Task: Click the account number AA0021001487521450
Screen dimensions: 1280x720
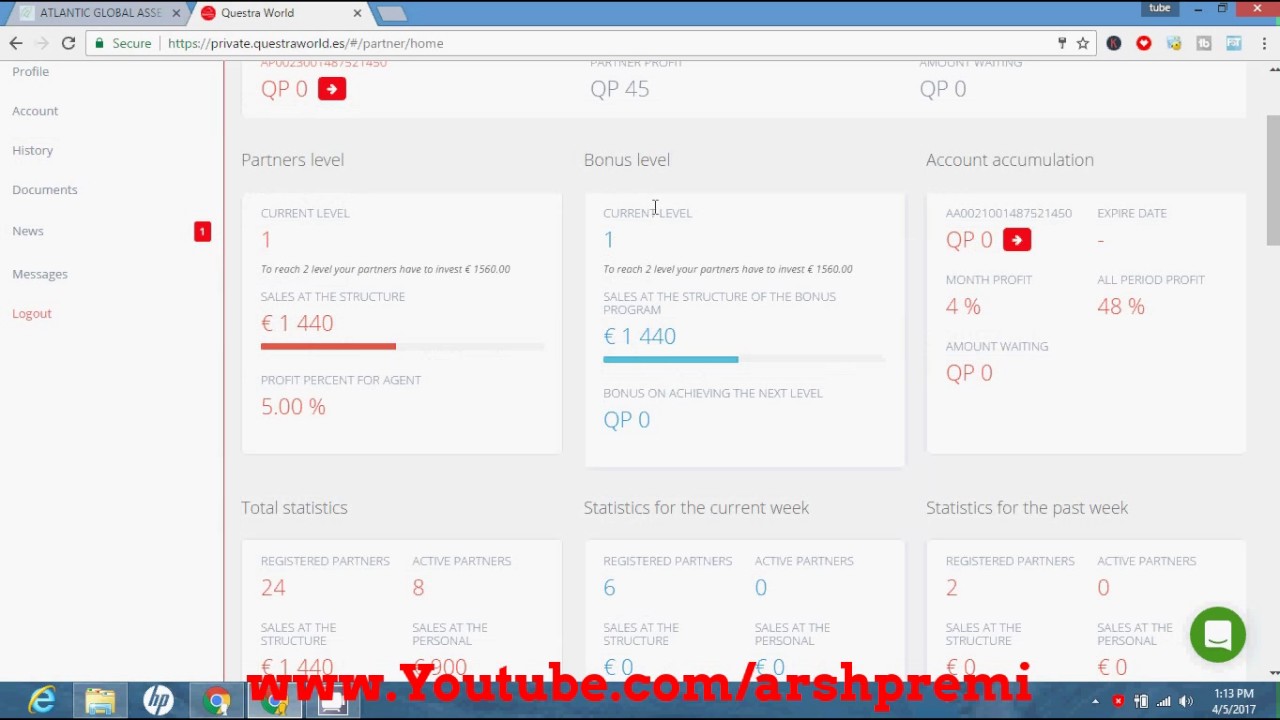Action: 1009,213
